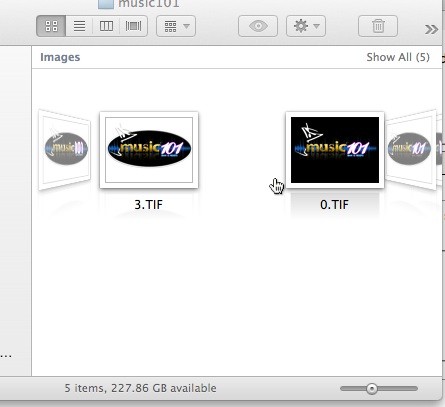Image resolution: width=445 pixels, height=407 pixels.
Task: Click the tilted thumbnail left of 3.TIF
Action: [x=65, y=150]
